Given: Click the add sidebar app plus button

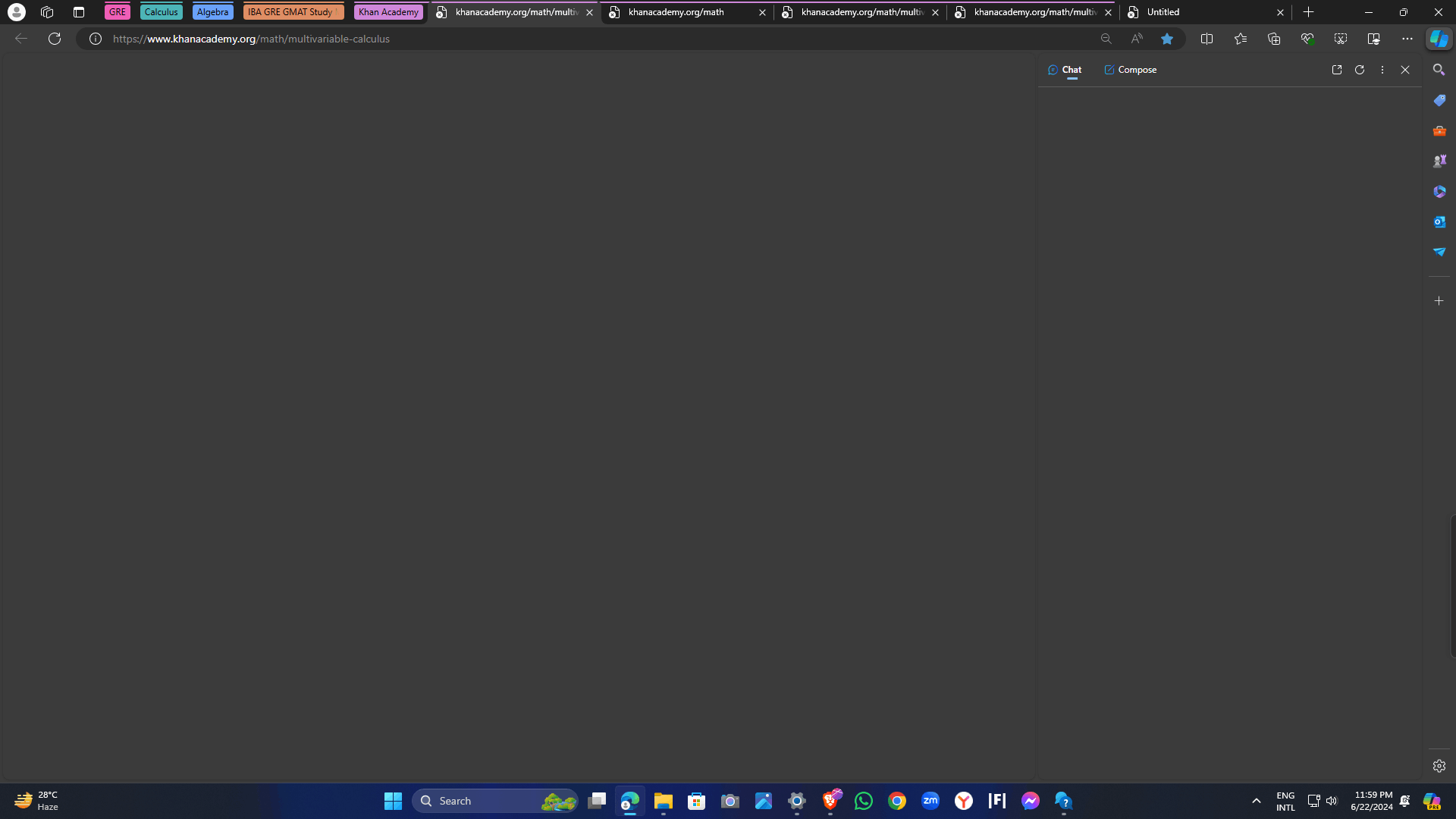Looking at the screenshot, I should click(1439, 301).
